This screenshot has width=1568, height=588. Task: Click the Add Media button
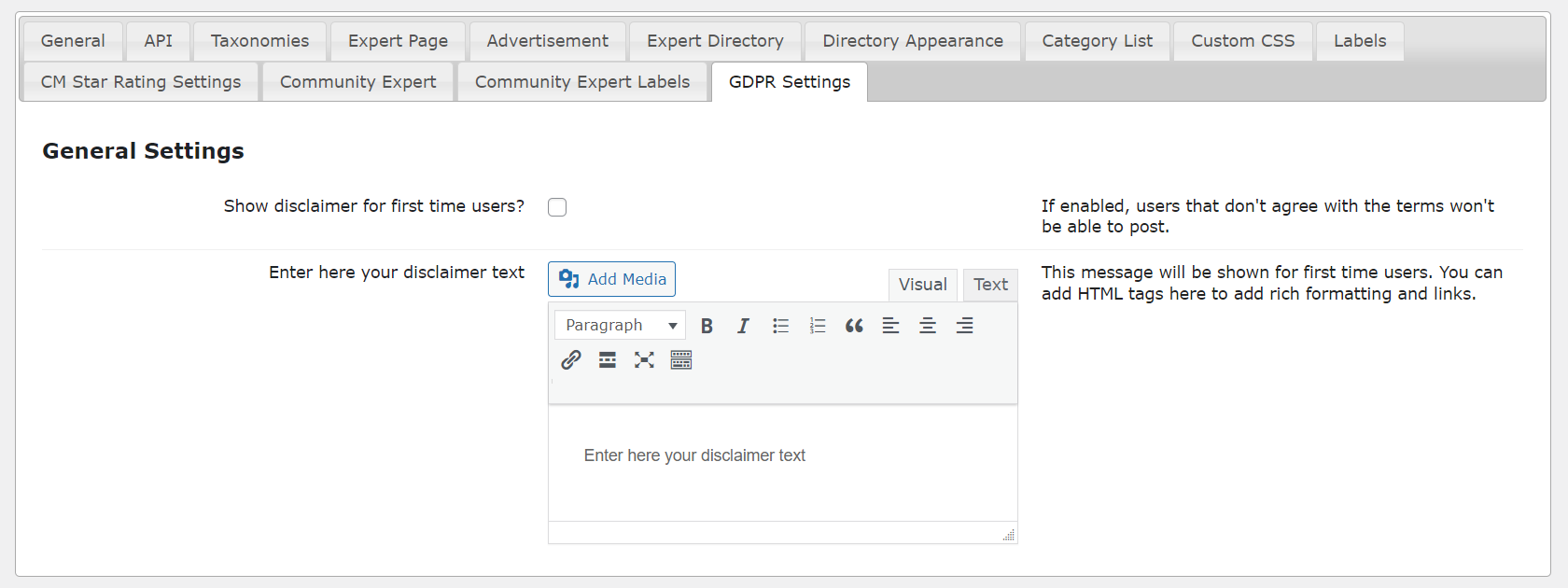[612, 279]
